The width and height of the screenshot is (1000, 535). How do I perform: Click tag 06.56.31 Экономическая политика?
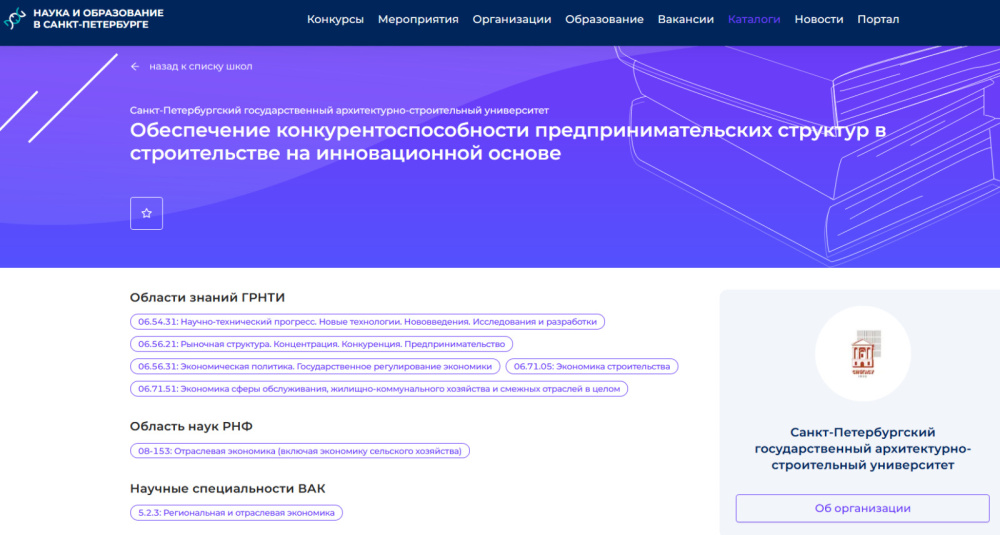coord(314,366)
